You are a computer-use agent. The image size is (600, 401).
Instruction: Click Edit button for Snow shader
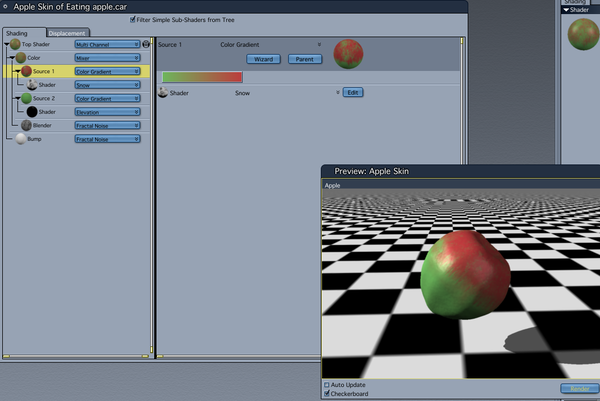tap(353, 92)
